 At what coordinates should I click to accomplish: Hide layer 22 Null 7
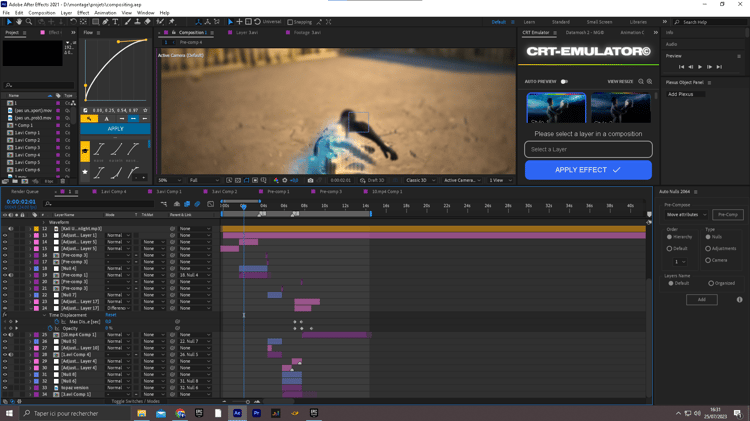click(5, 295)
